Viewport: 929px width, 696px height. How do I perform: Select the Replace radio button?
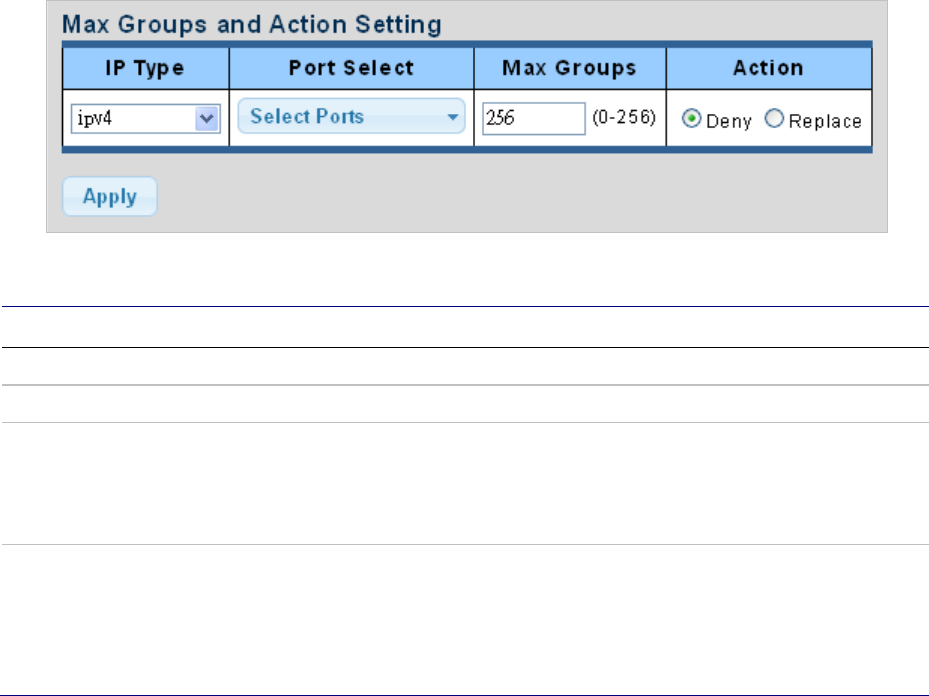tap(773, 119)
